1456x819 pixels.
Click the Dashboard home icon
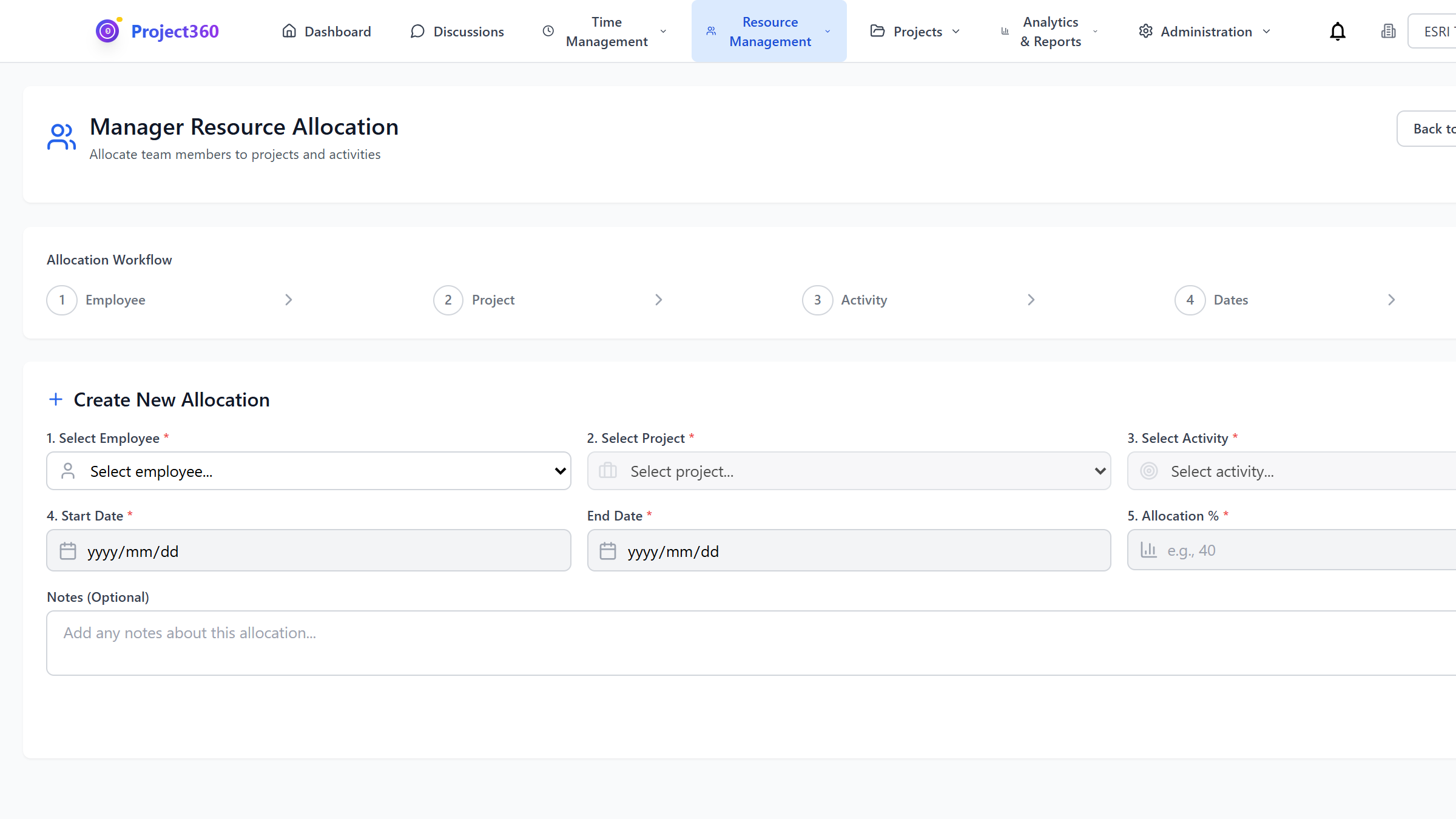289,31
